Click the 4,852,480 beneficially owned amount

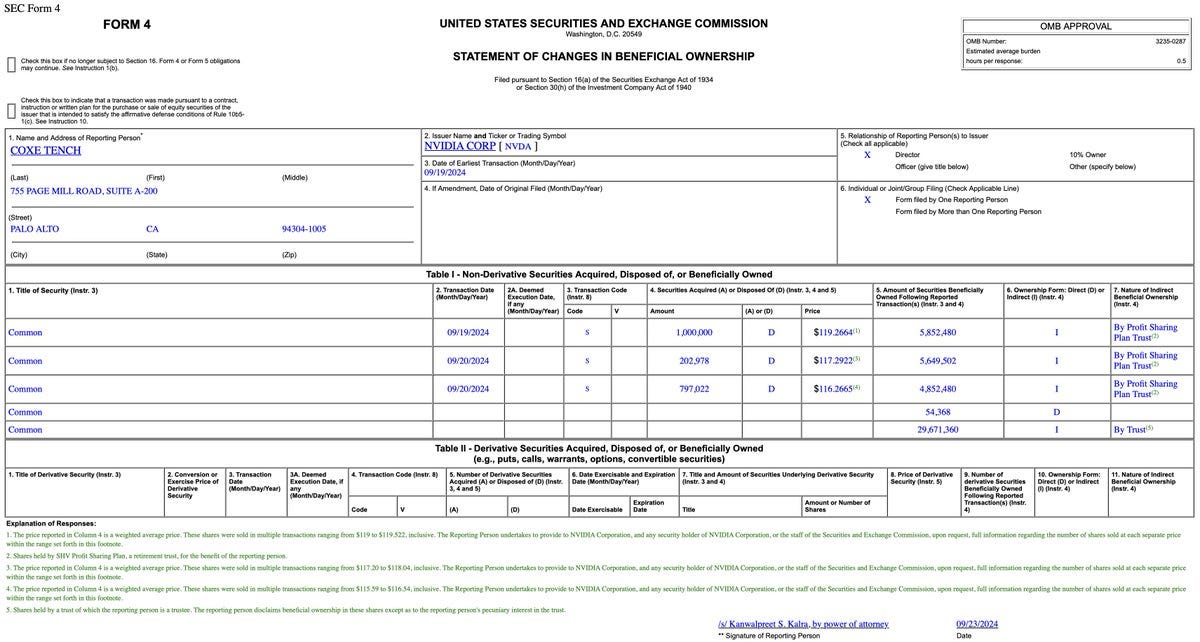click(937, 389)
